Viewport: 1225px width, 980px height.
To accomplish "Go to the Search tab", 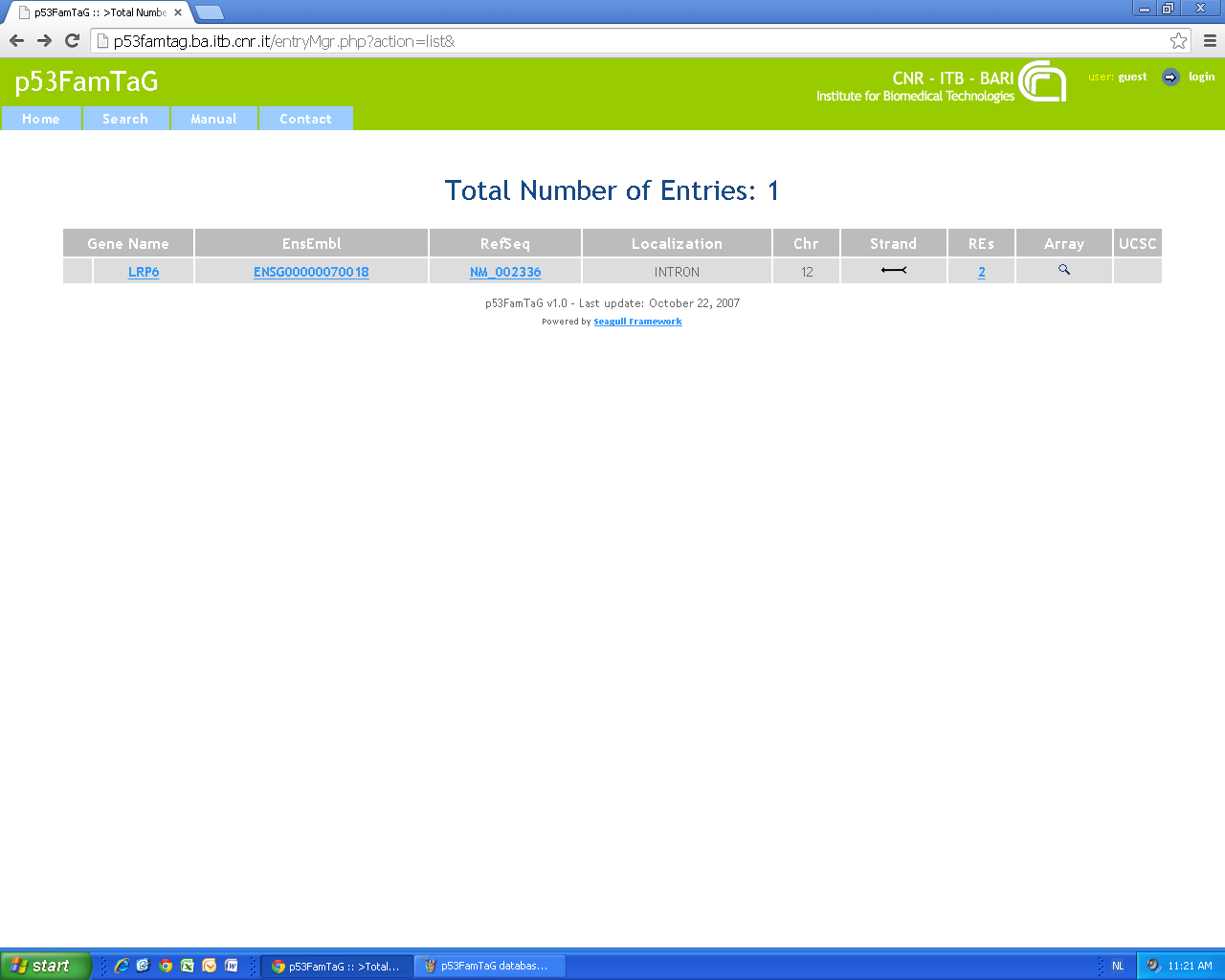I will click(x=125, y=119).
